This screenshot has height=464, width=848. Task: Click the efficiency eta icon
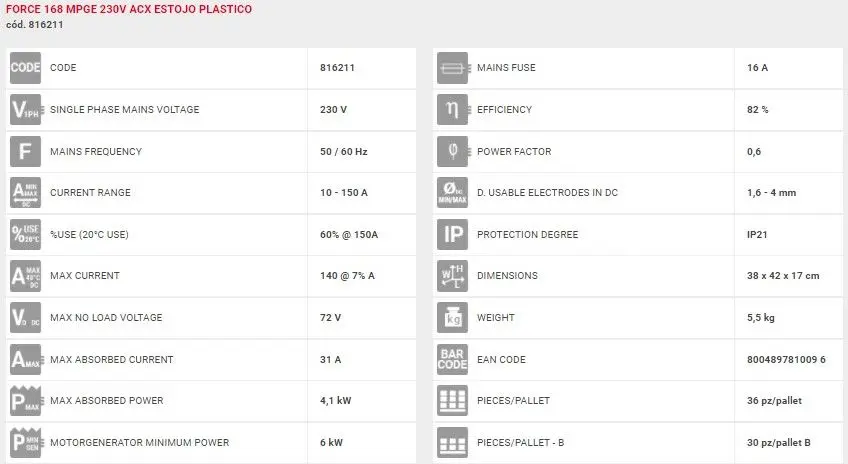coord(453,110)
